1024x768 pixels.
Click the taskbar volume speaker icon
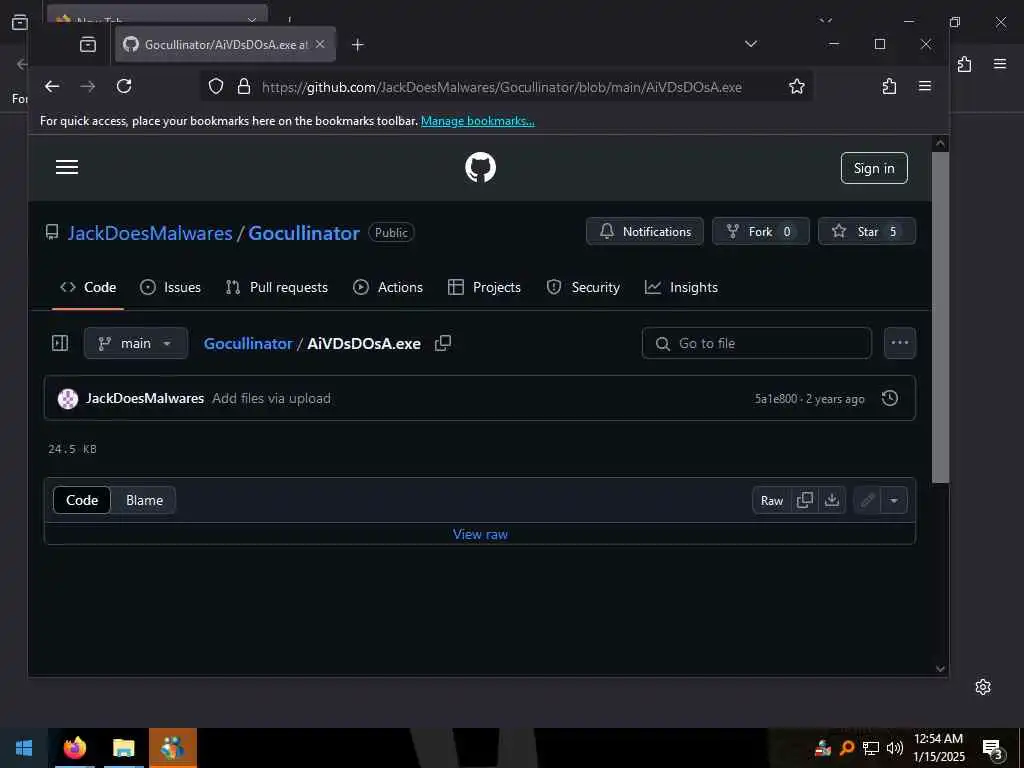point(895,748)
